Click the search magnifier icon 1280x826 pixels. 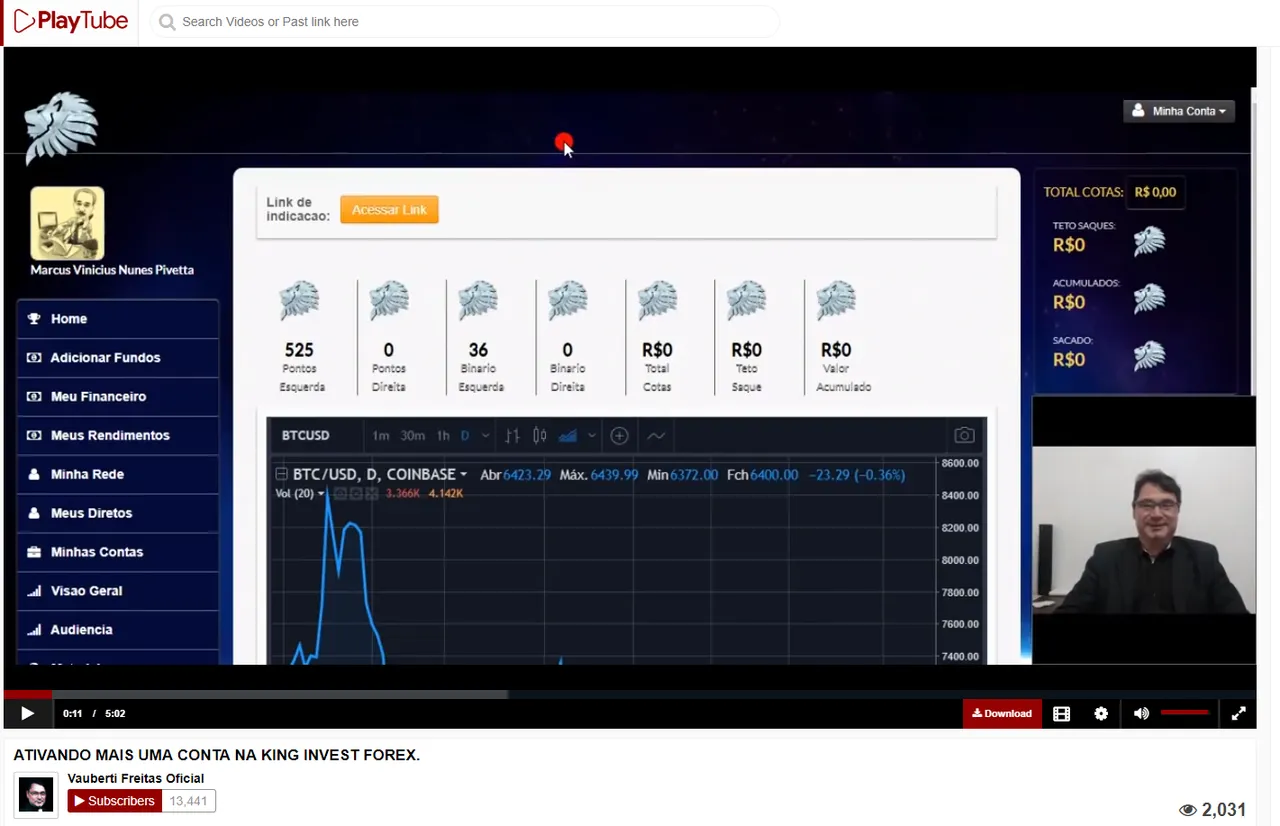[167, 22]
